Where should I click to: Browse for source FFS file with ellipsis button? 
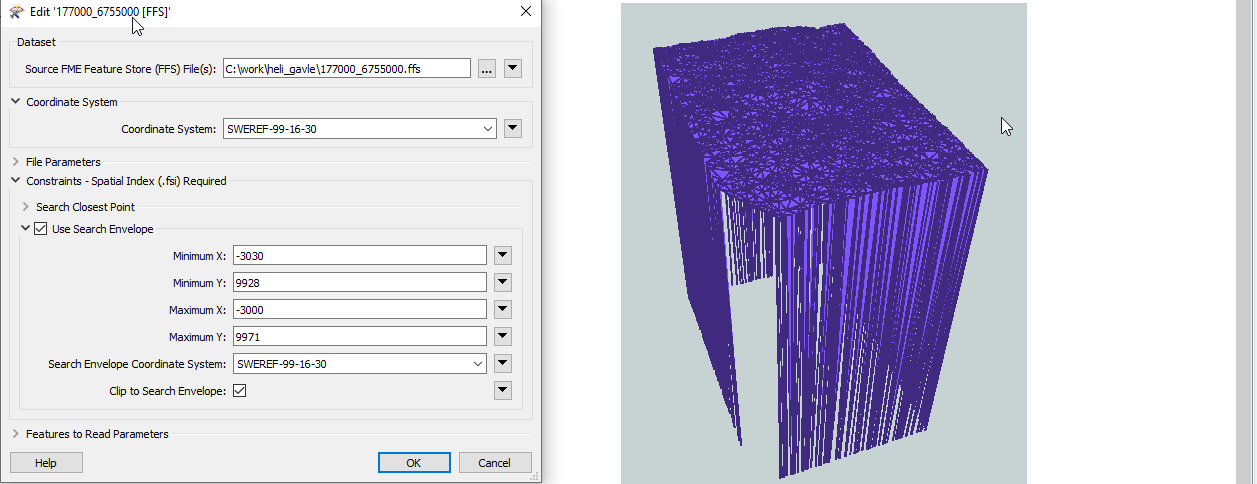coord(487,68)
